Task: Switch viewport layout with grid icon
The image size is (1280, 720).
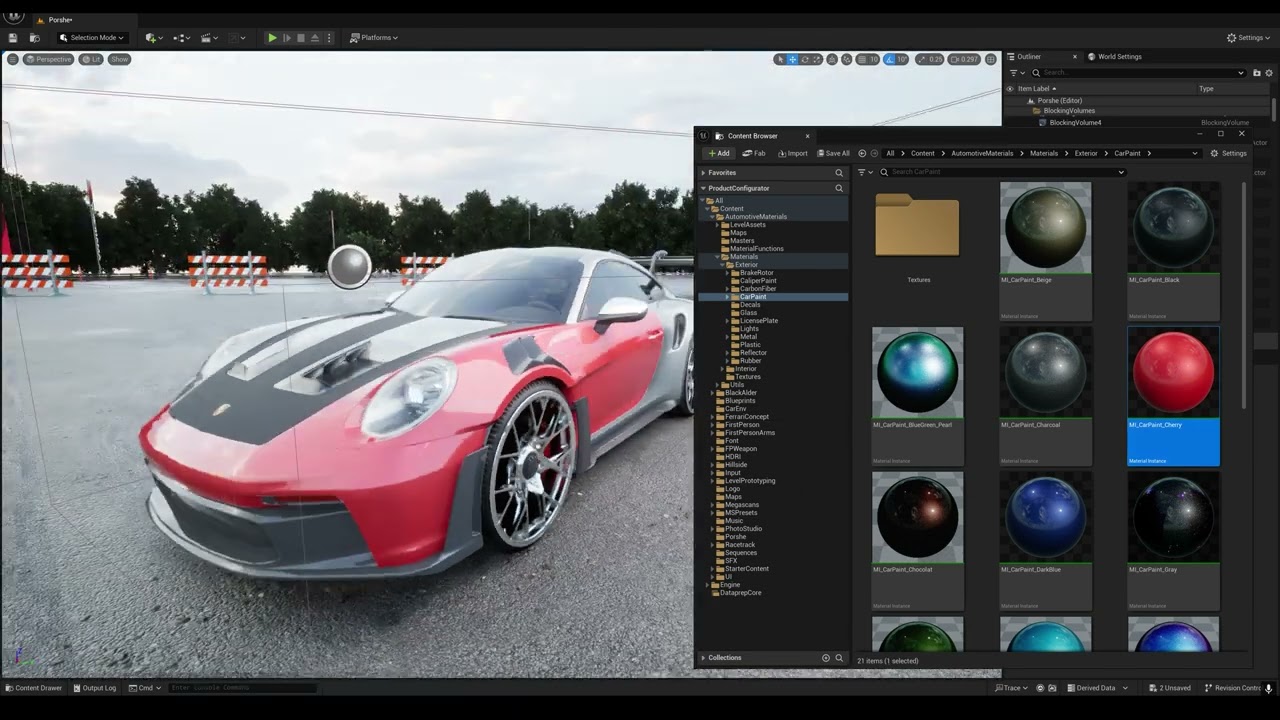Action: tap(991, 59)
